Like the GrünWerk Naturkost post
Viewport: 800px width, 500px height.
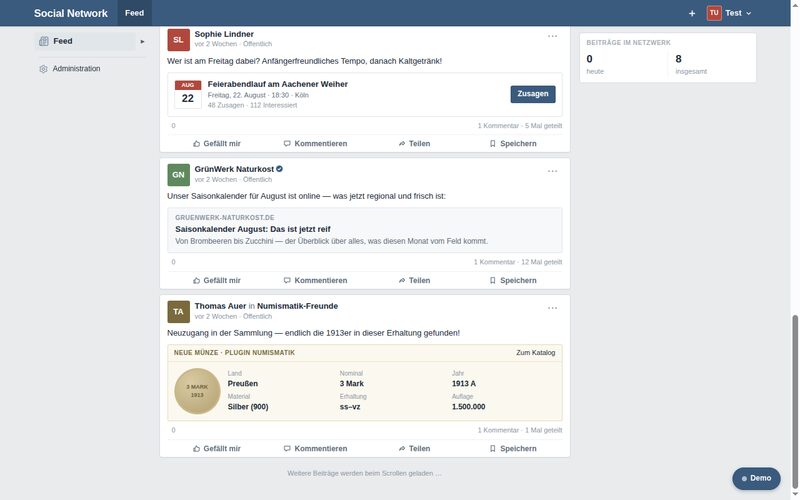tap(217, 281)
